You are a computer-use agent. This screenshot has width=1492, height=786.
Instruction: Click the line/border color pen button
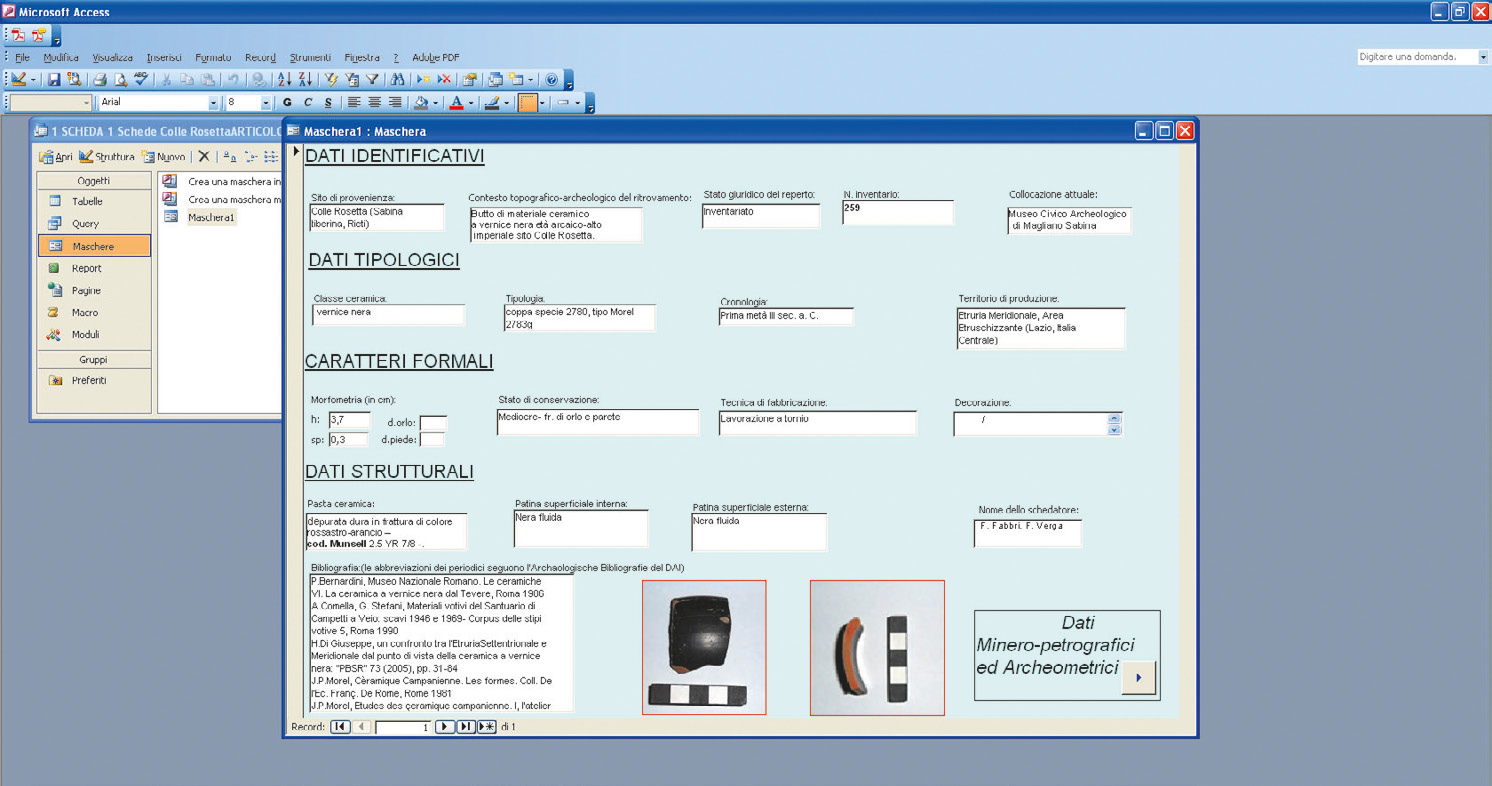pyautogui.click(x=491, y=102)
